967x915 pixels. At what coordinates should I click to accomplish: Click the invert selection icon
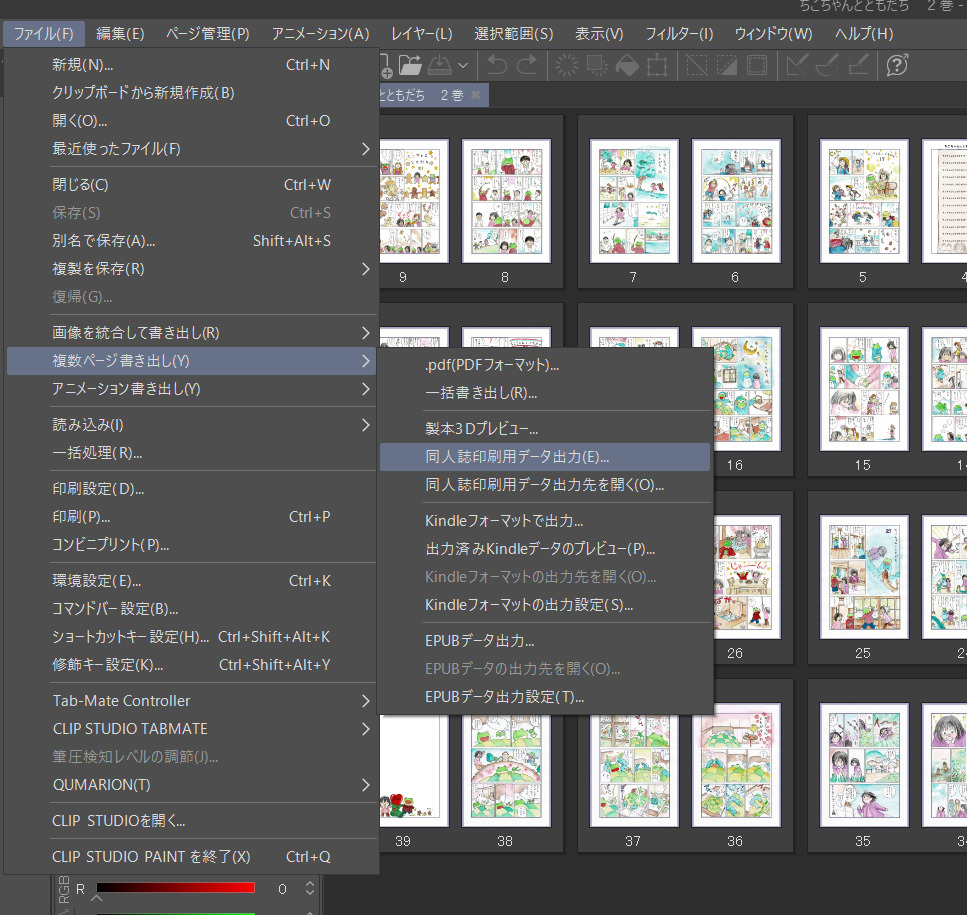(x=726, y=65)
